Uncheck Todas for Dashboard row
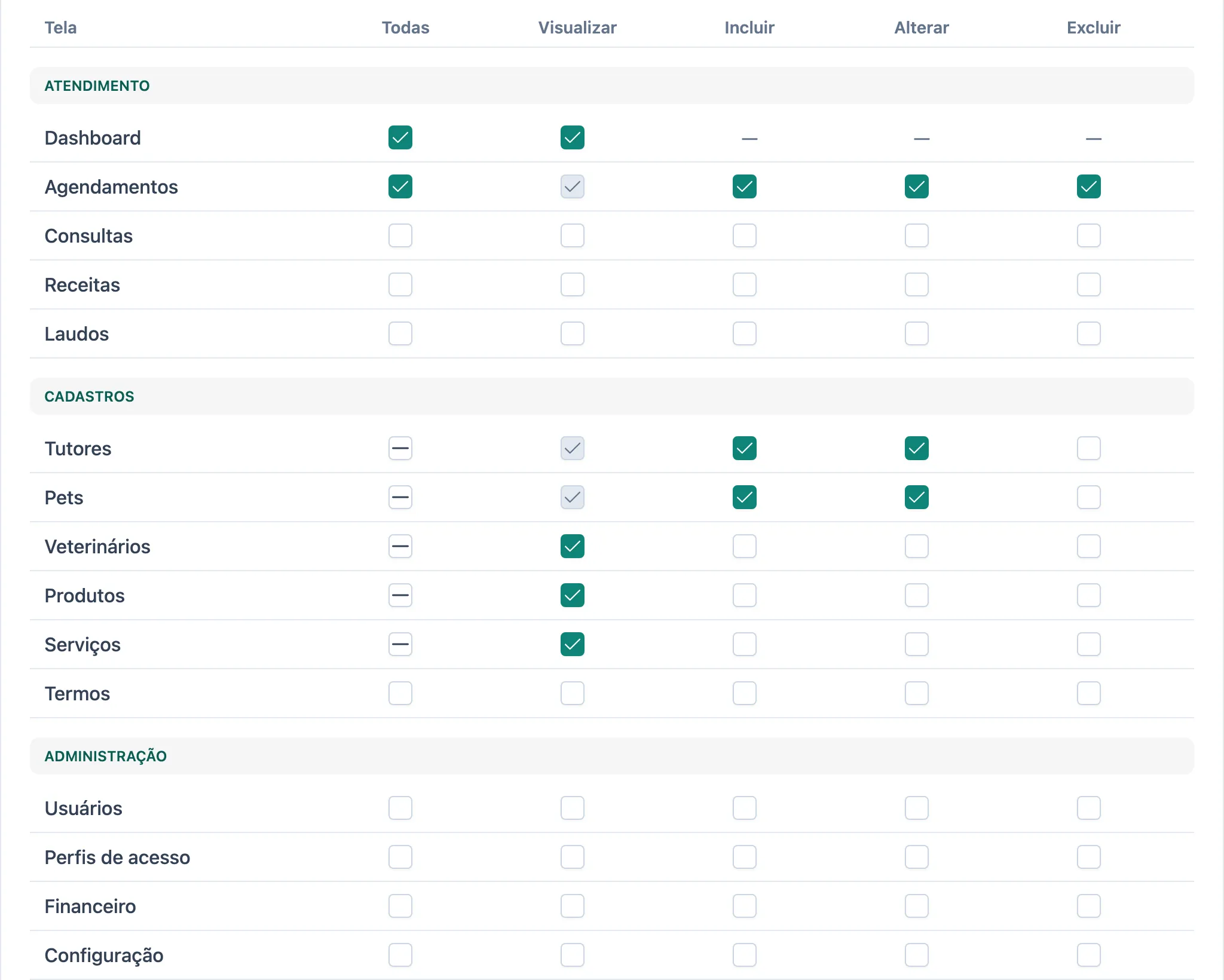Screen dimensions: 1224x980 tap(400, 137)
